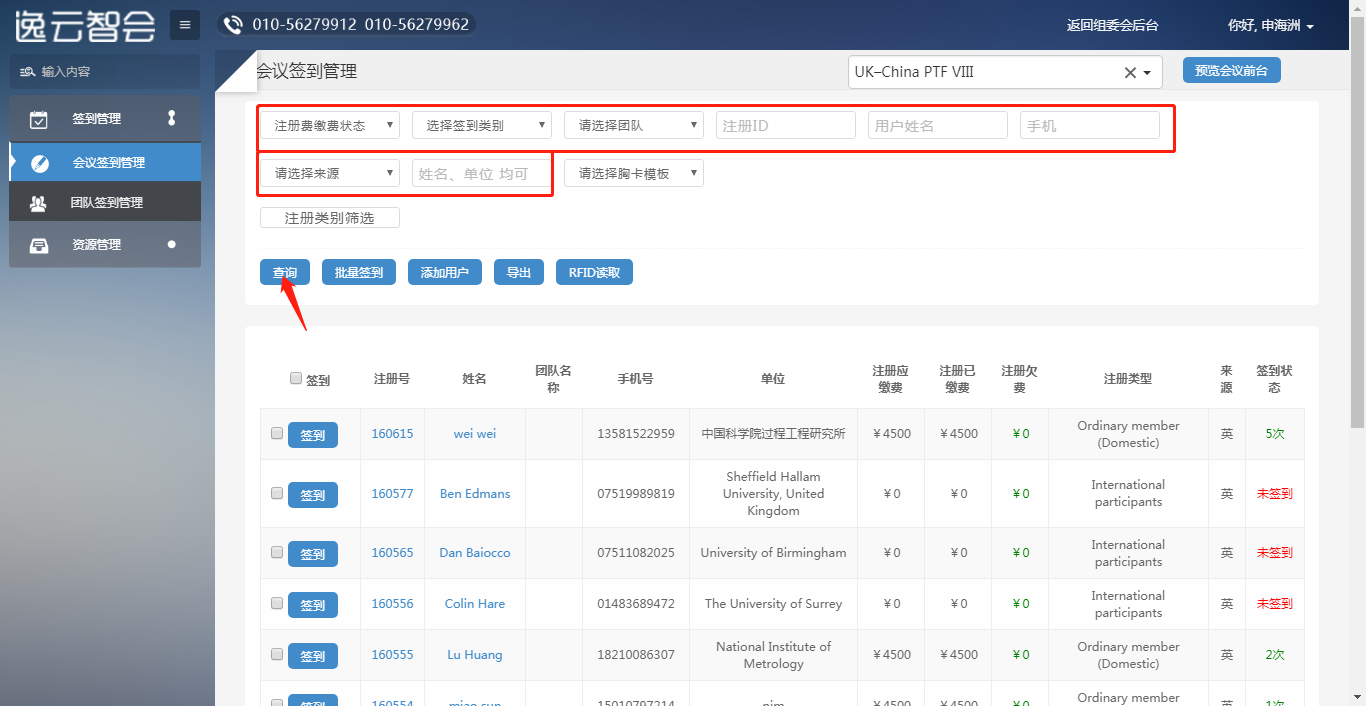Screen dimensions: 1366x706
Task: Click the 查询 button
Action: [x=285, y=272]
